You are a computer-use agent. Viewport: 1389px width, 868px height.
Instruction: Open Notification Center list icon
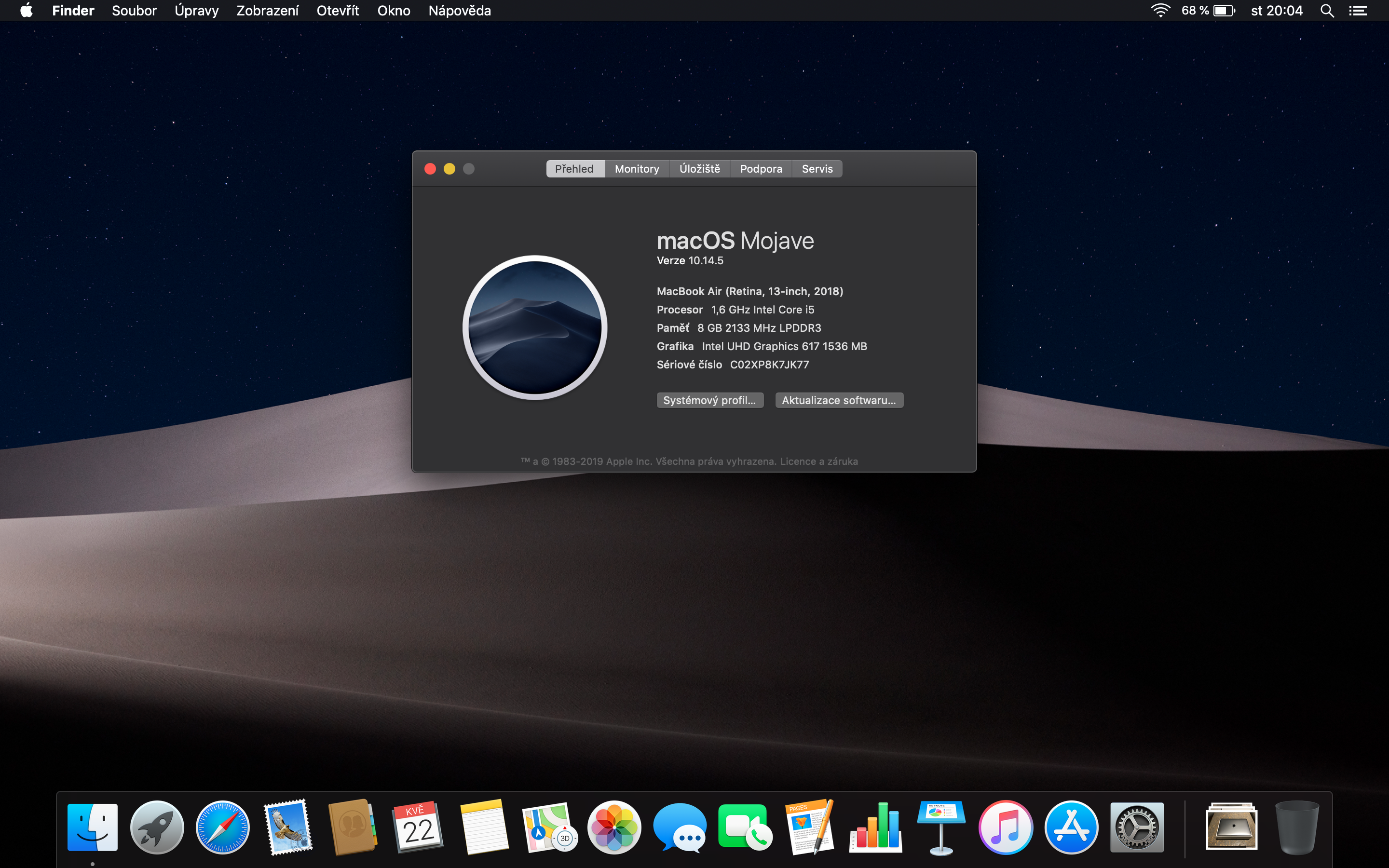pyautogui.click(x=1358, y=11)
